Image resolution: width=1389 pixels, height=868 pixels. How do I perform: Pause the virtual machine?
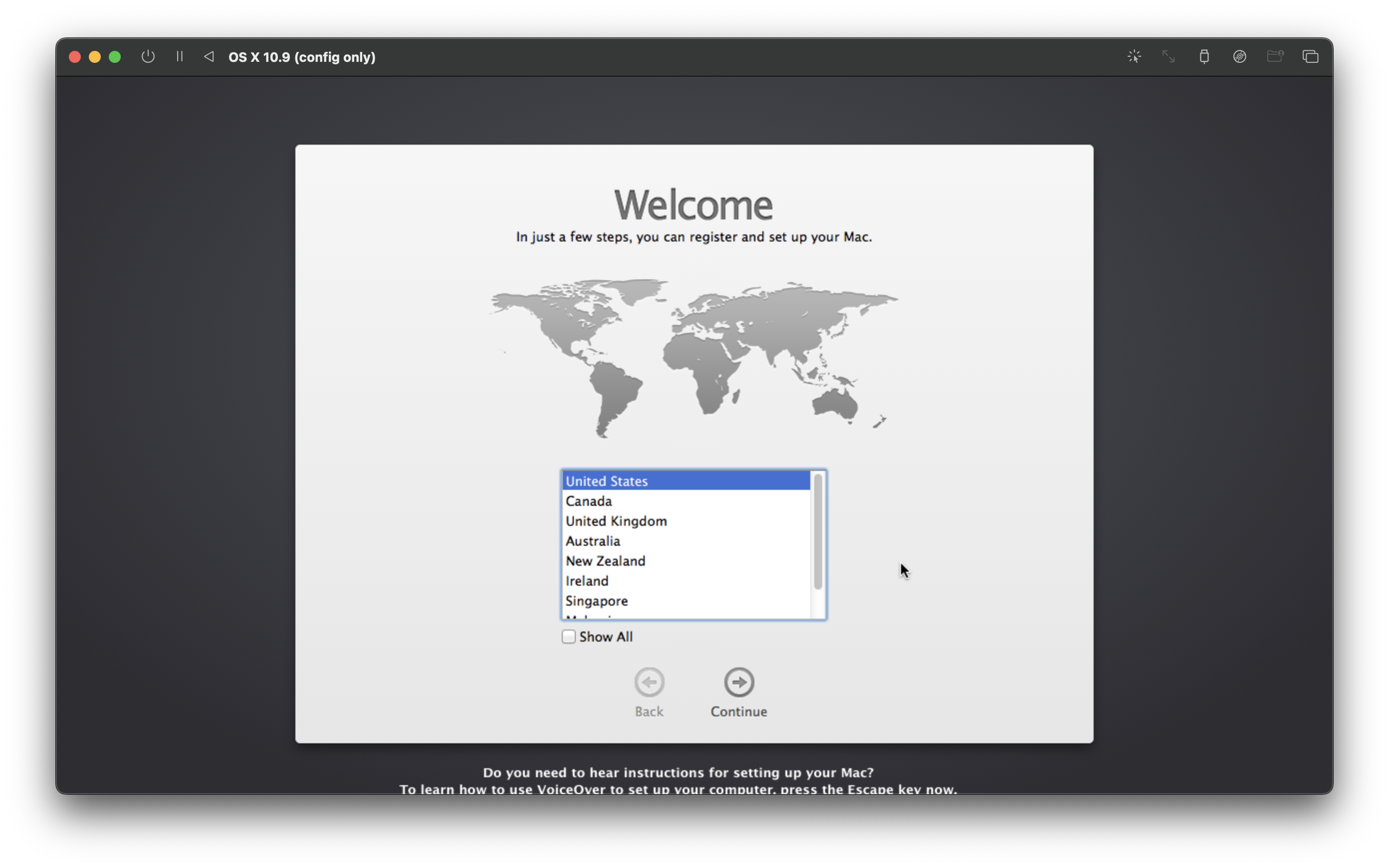180,57
